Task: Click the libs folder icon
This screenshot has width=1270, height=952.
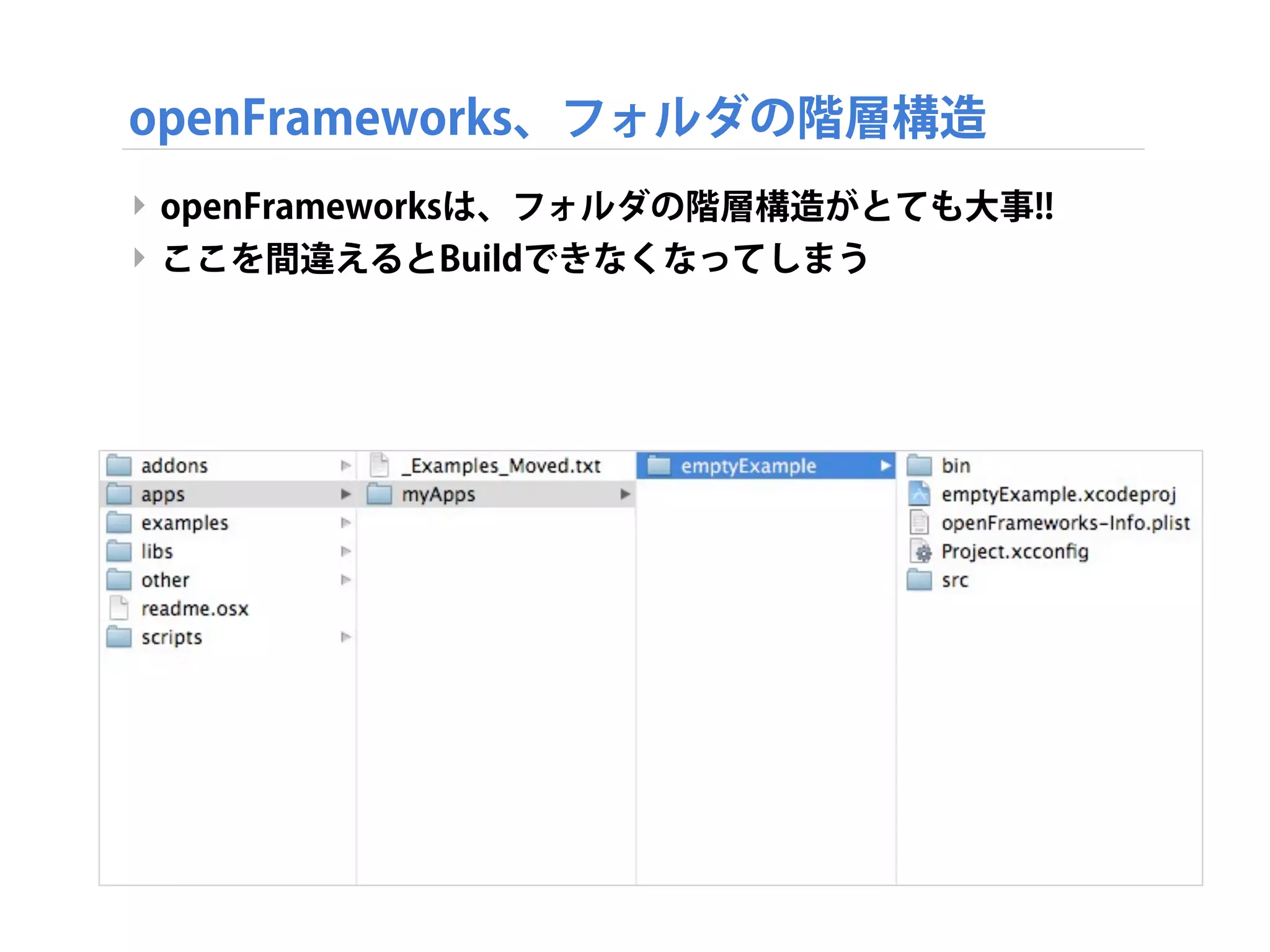Action: pos(119,551)
